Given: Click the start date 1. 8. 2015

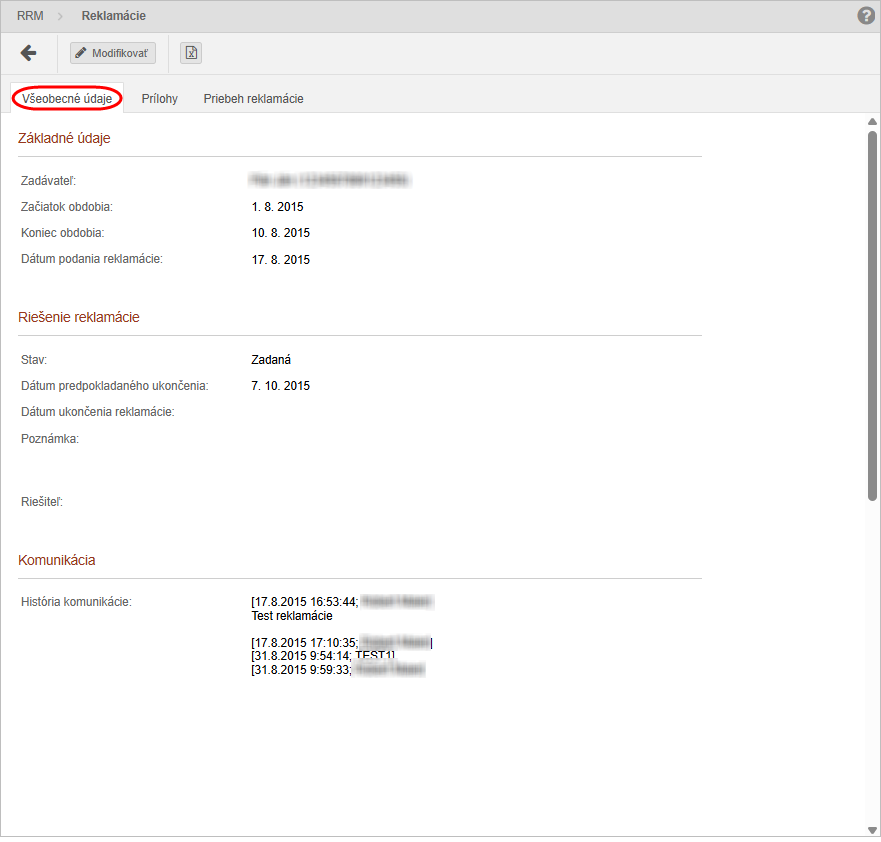Looking at the screenshot, I should click(277, 207).
